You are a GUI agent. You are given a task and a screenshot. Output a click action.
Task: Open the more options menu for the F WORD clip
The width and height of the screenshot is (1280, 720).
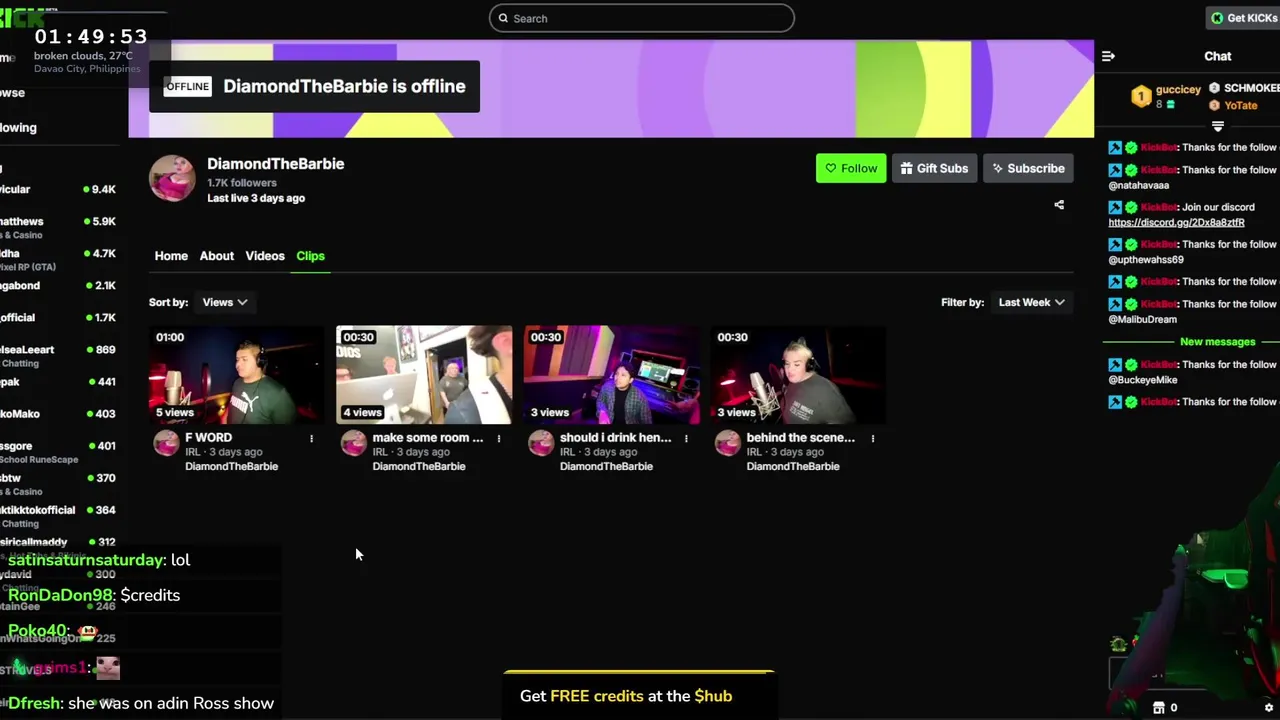[x=311, y=438]
